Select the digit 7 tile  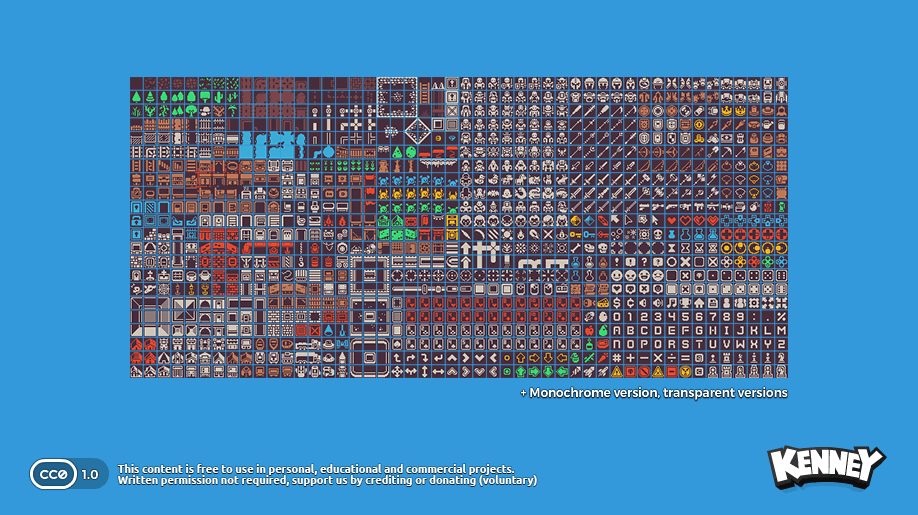(x=713, y=317)
